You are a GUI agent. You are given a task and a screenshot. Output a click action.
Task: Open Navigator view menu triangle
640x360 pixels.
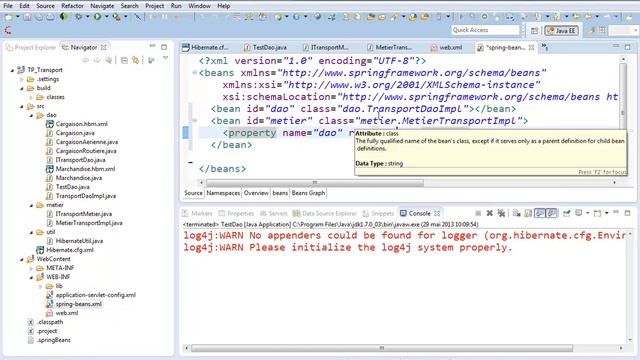(x=165, y=59)
